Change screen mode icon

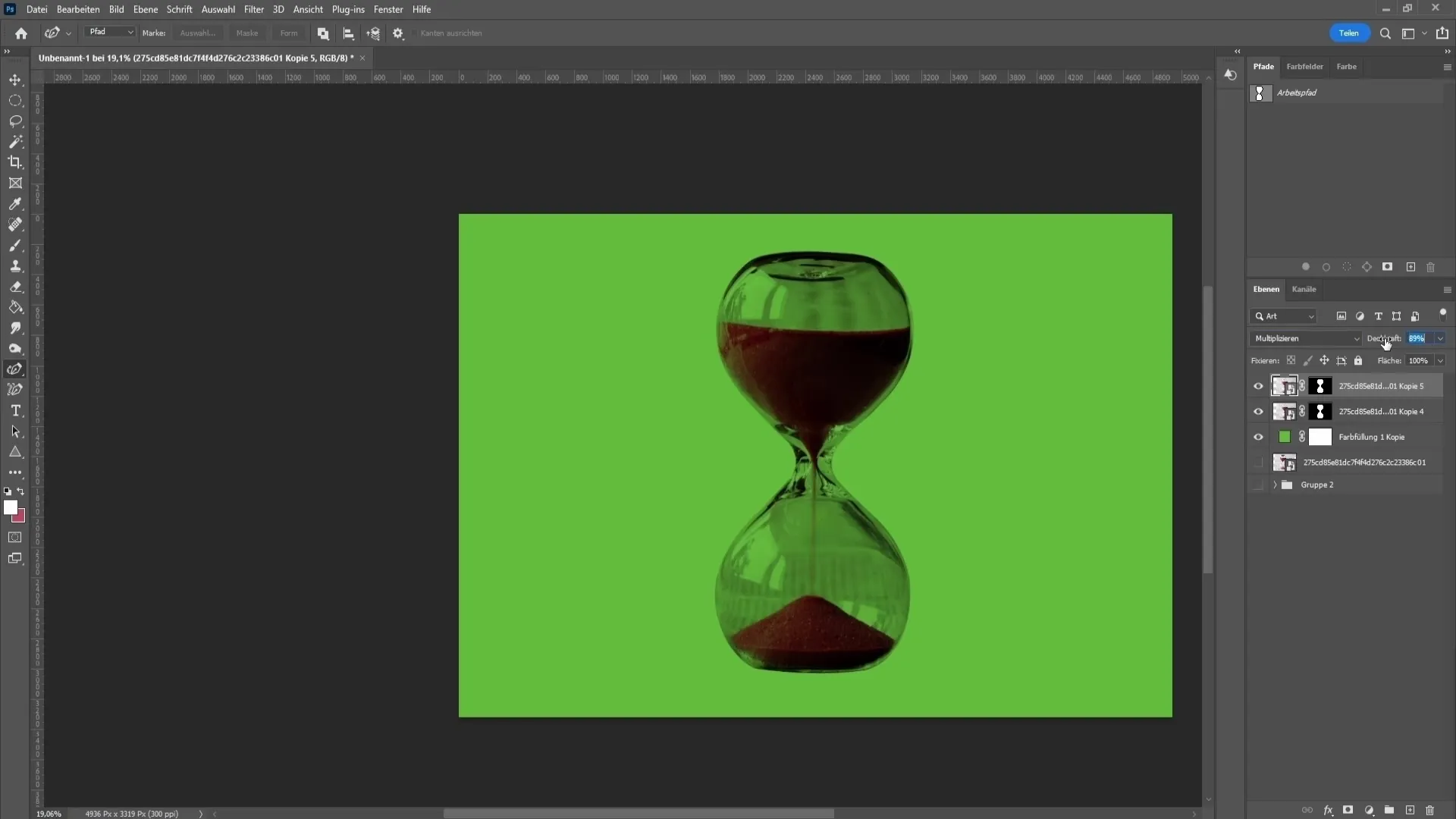click(15, 559)
